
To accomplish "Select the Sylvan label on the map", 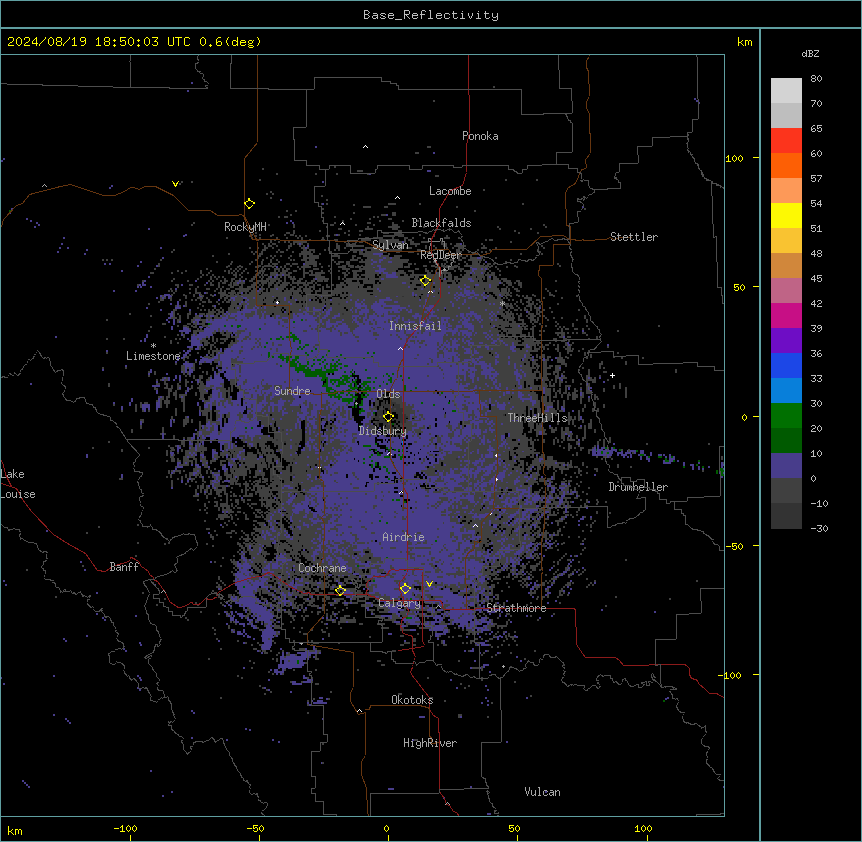I will coord(390,245).
